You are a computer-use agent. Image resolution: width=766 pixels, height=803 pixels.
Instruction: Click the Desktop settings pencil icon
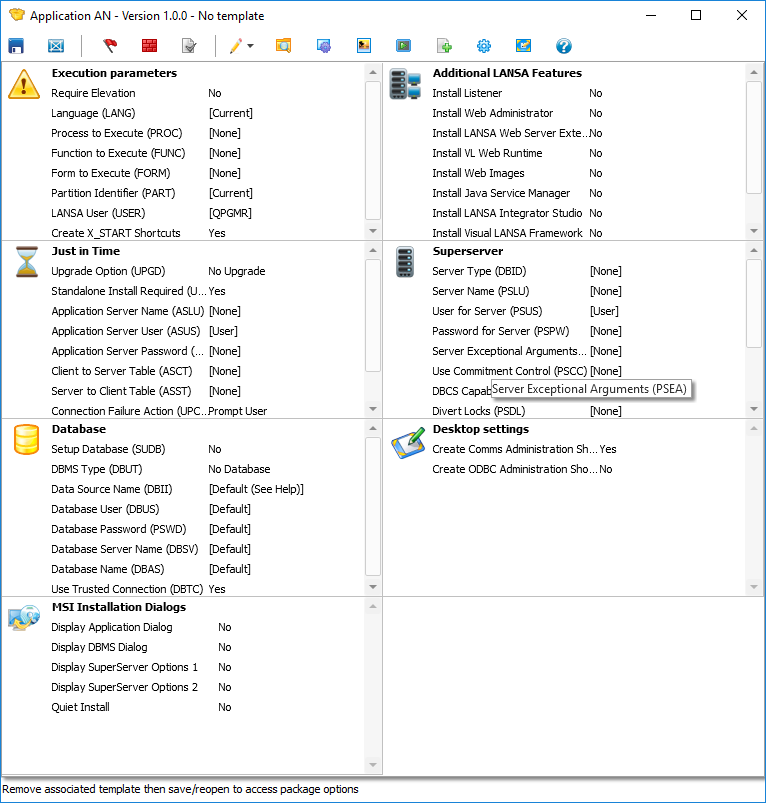pyautogui.click(x=408, y=442)
